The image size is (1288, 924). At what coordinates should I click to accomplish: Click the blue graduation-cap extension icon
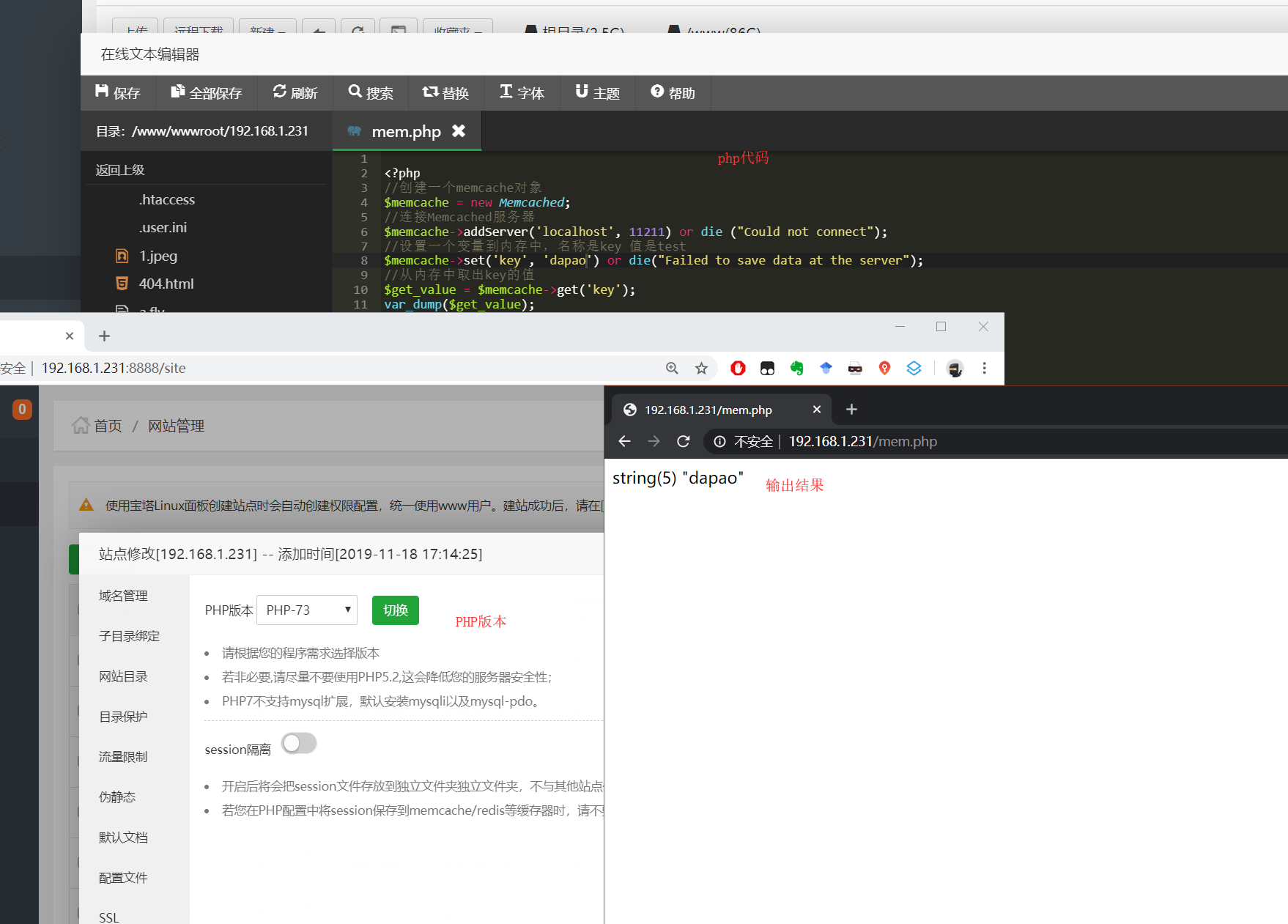[826, 369]
